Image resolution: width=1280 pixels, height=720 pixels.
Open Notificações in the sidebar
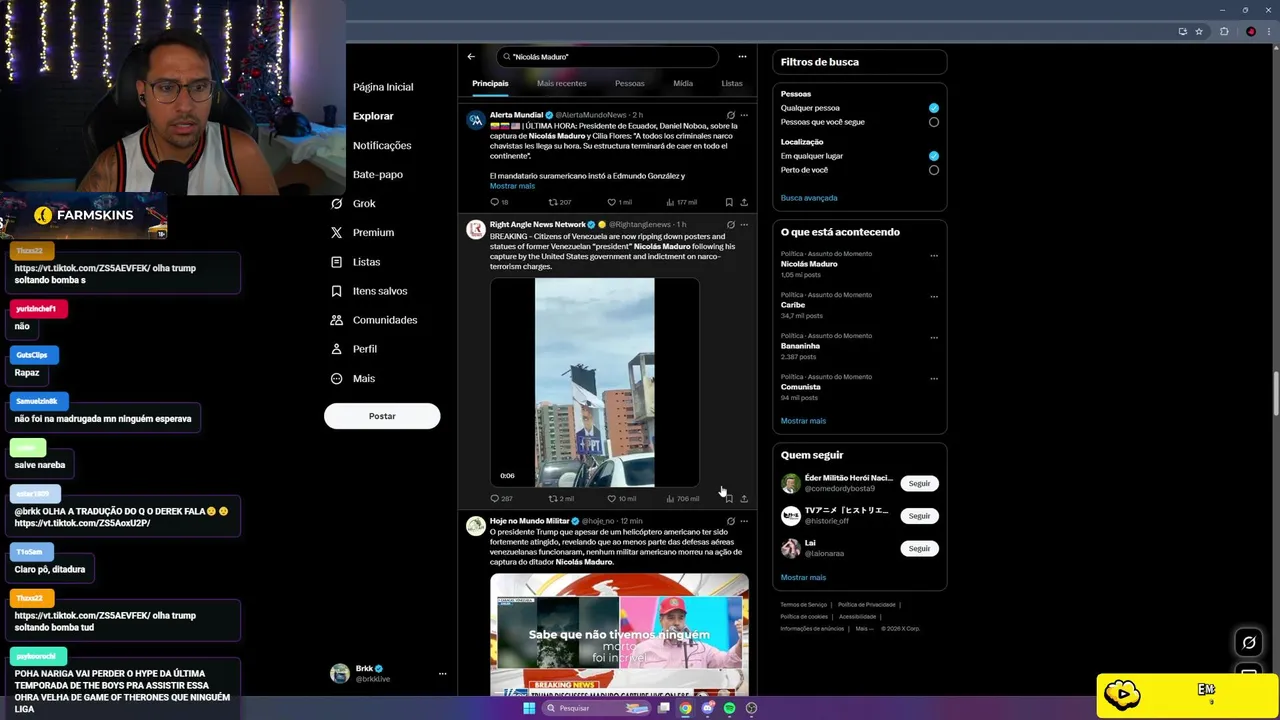(x=382, y=145)
